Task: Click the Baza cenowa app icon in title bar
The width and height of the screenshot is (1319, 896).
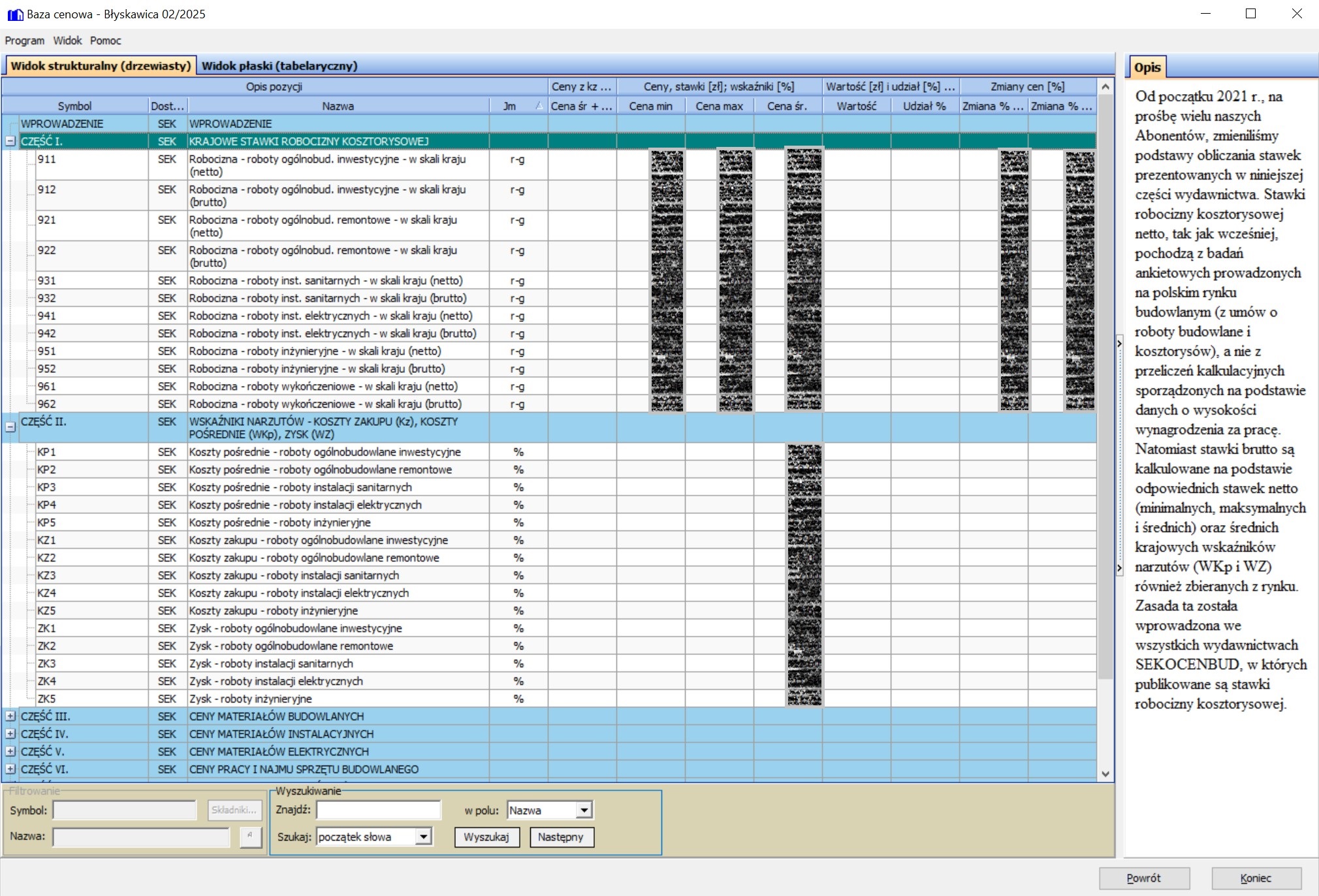Action: (14, 14)
